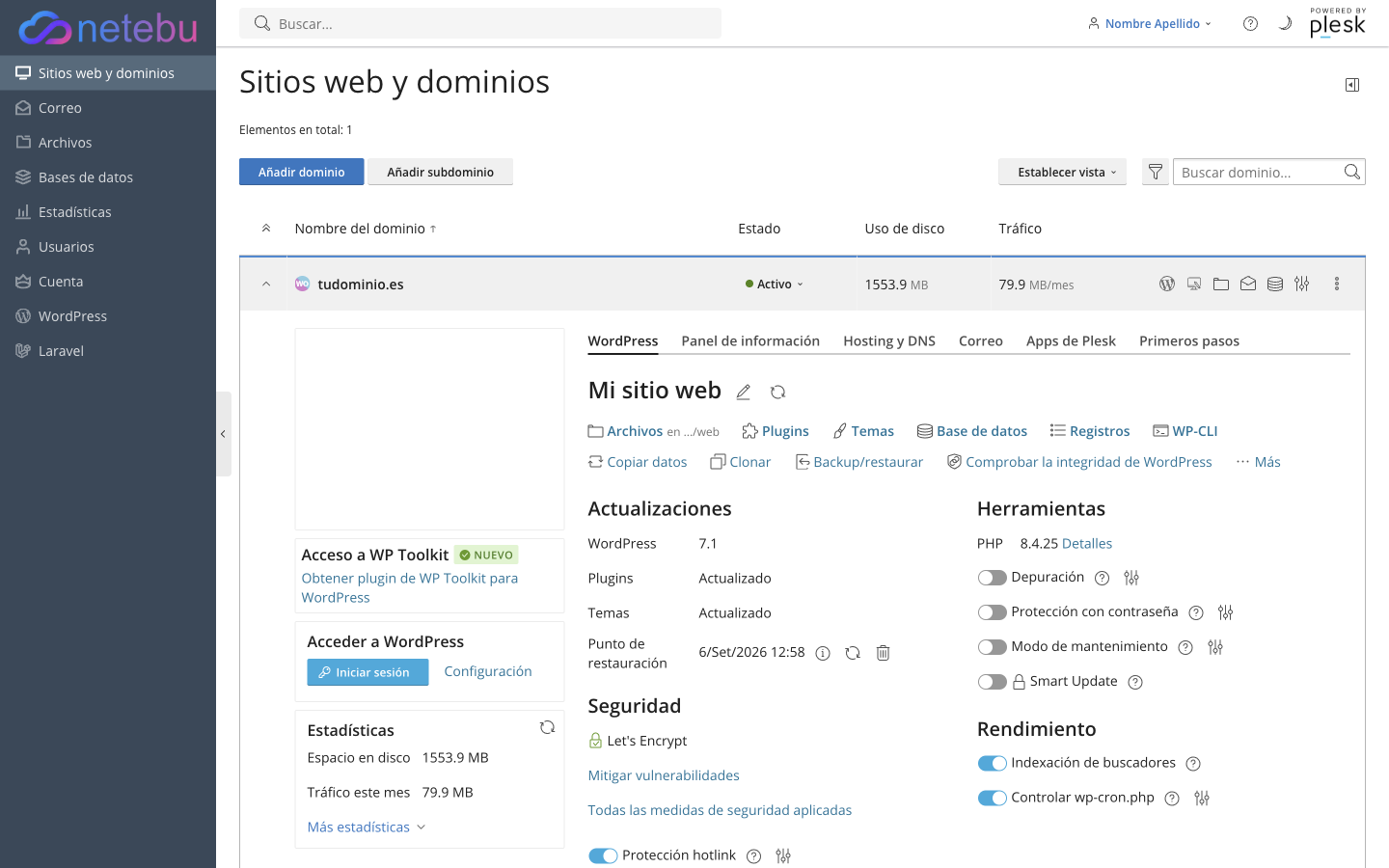1389x868 pixels.
Task: Click Añadir subdominio button
Action: pyautogui.click(x=441, y=172)
